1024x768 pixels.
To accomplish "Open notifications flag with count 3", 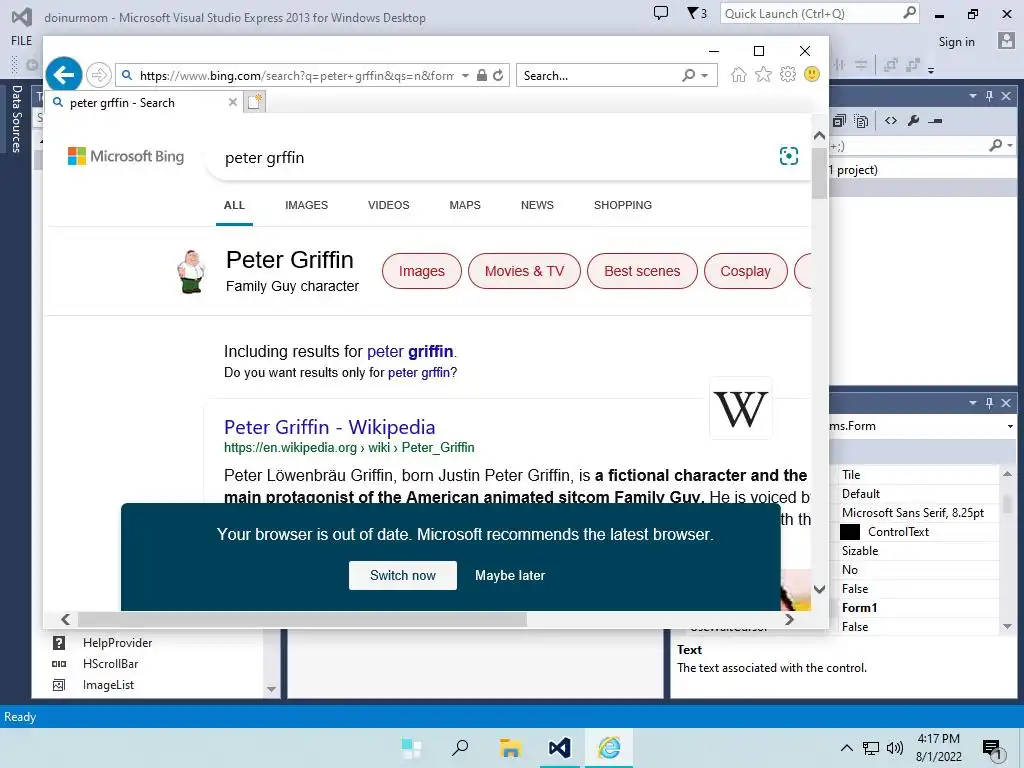I will click(696, 13).
